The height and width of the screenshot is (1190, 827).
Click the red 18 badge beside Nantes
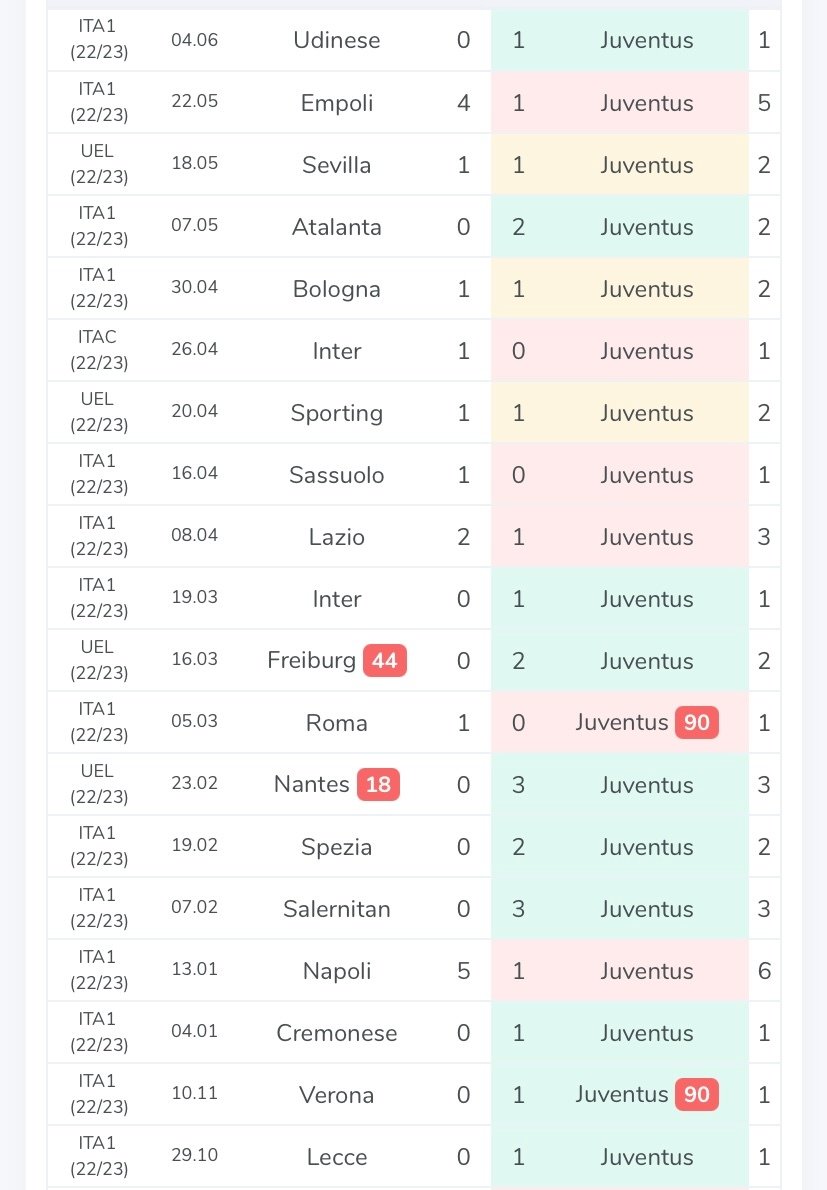click(378, 785)
